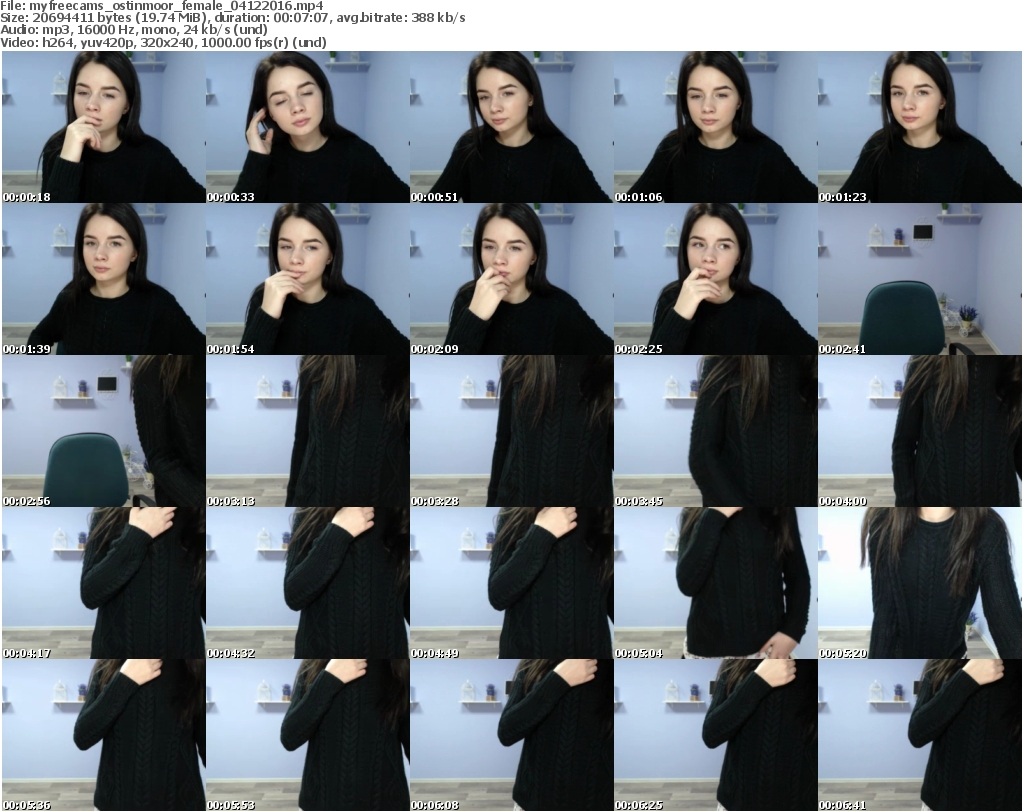The width and height of the screenshot is (1024, 811).
Task: Open the thumbnail at 00:02:25
Action: pyautogui.click(x=715, y=279)
